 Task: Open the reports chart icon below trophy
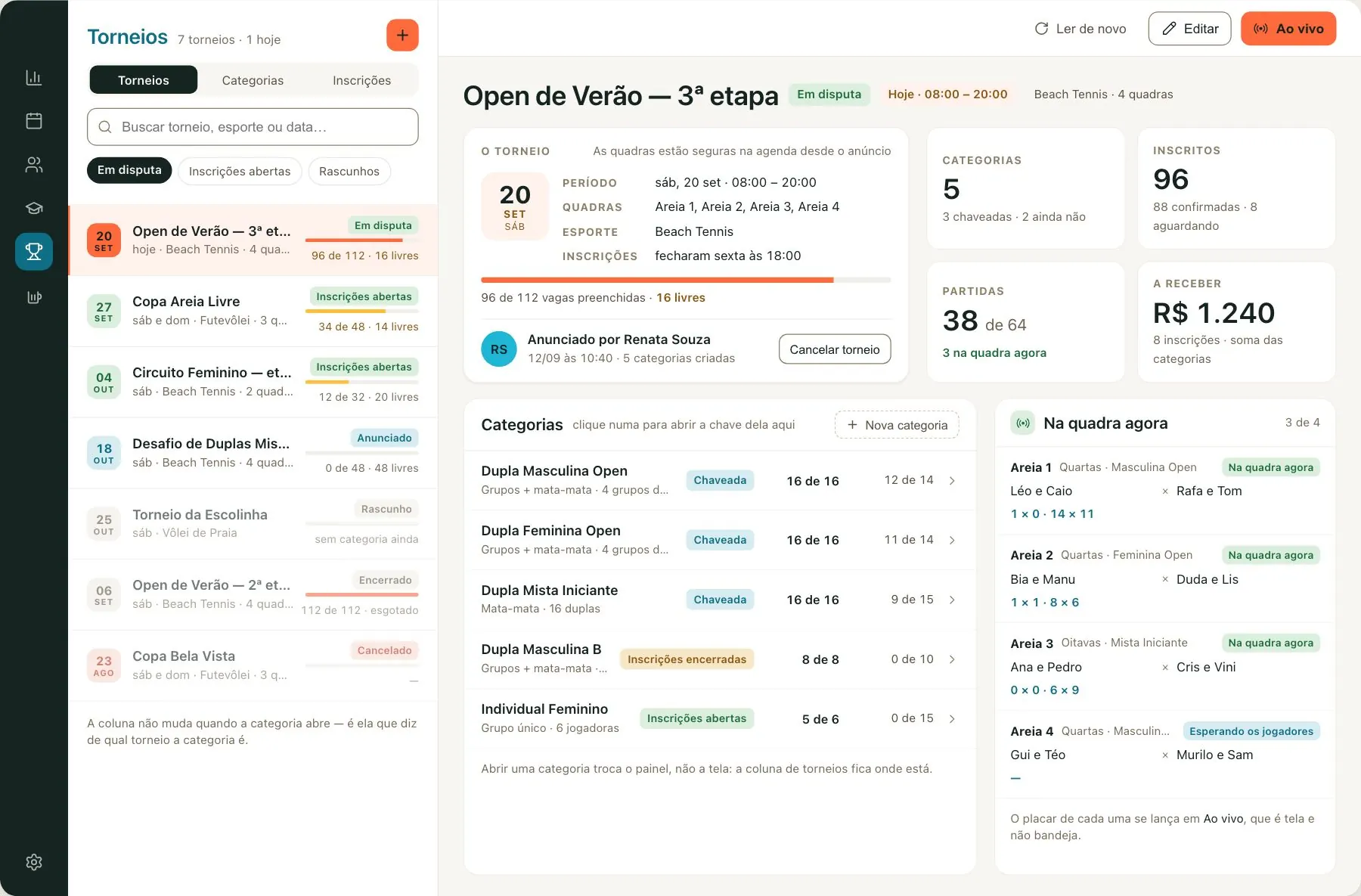(34, 296)
